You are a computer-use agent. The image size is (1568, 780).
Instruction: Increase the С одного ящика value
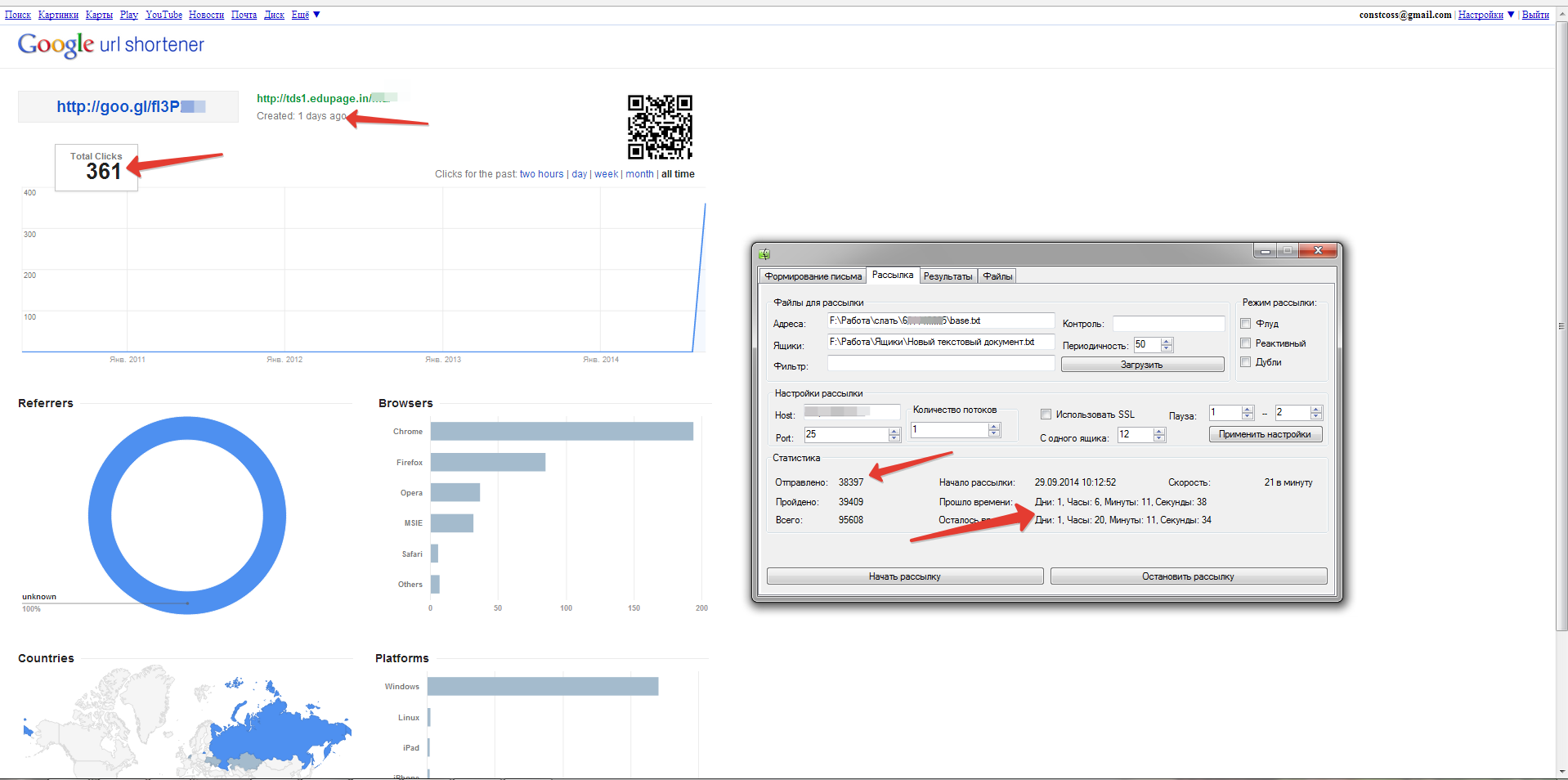pos(1159,431)
